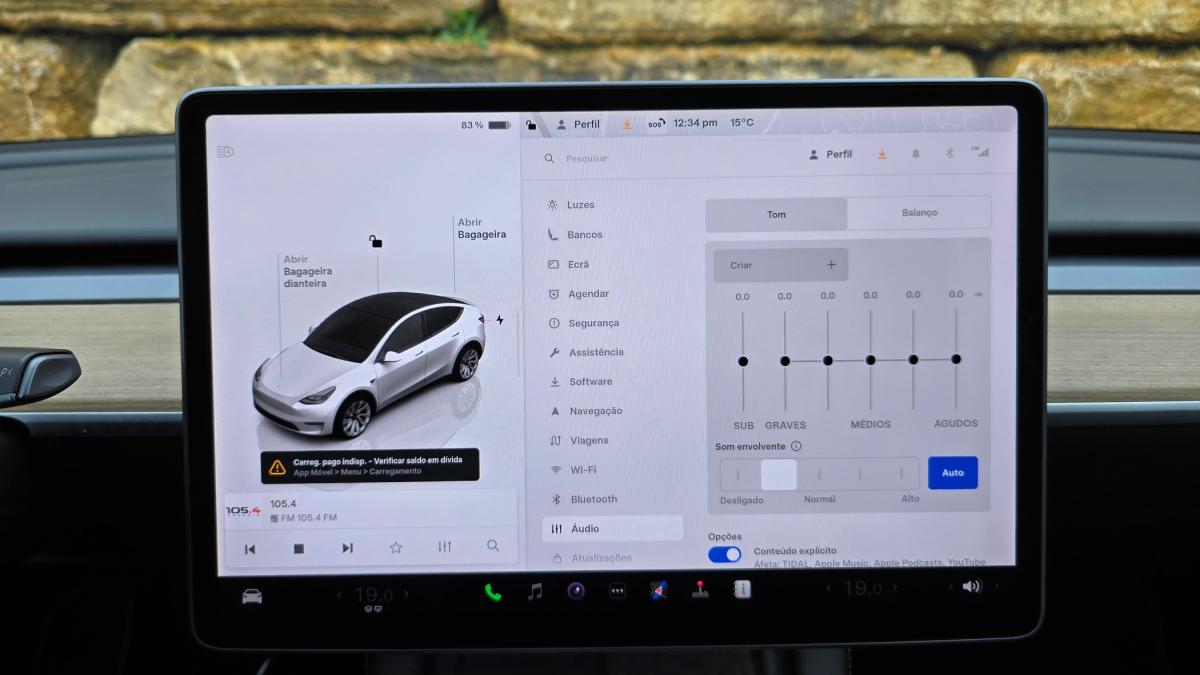1200x675 pixels.
Task: Increase driver temperature with right chevron
Action: [x=406, y=594]
